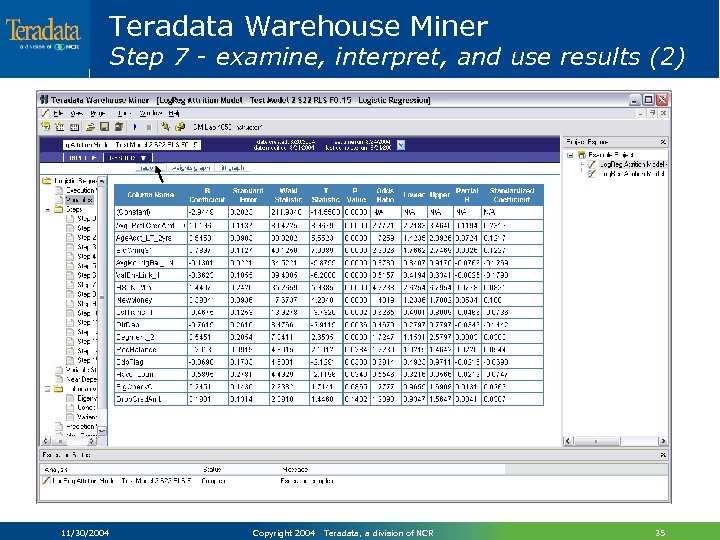Click the Project Explorer scroll left arrow
Image resolution: width=720 pixels, height=540 pixels.
568,441
